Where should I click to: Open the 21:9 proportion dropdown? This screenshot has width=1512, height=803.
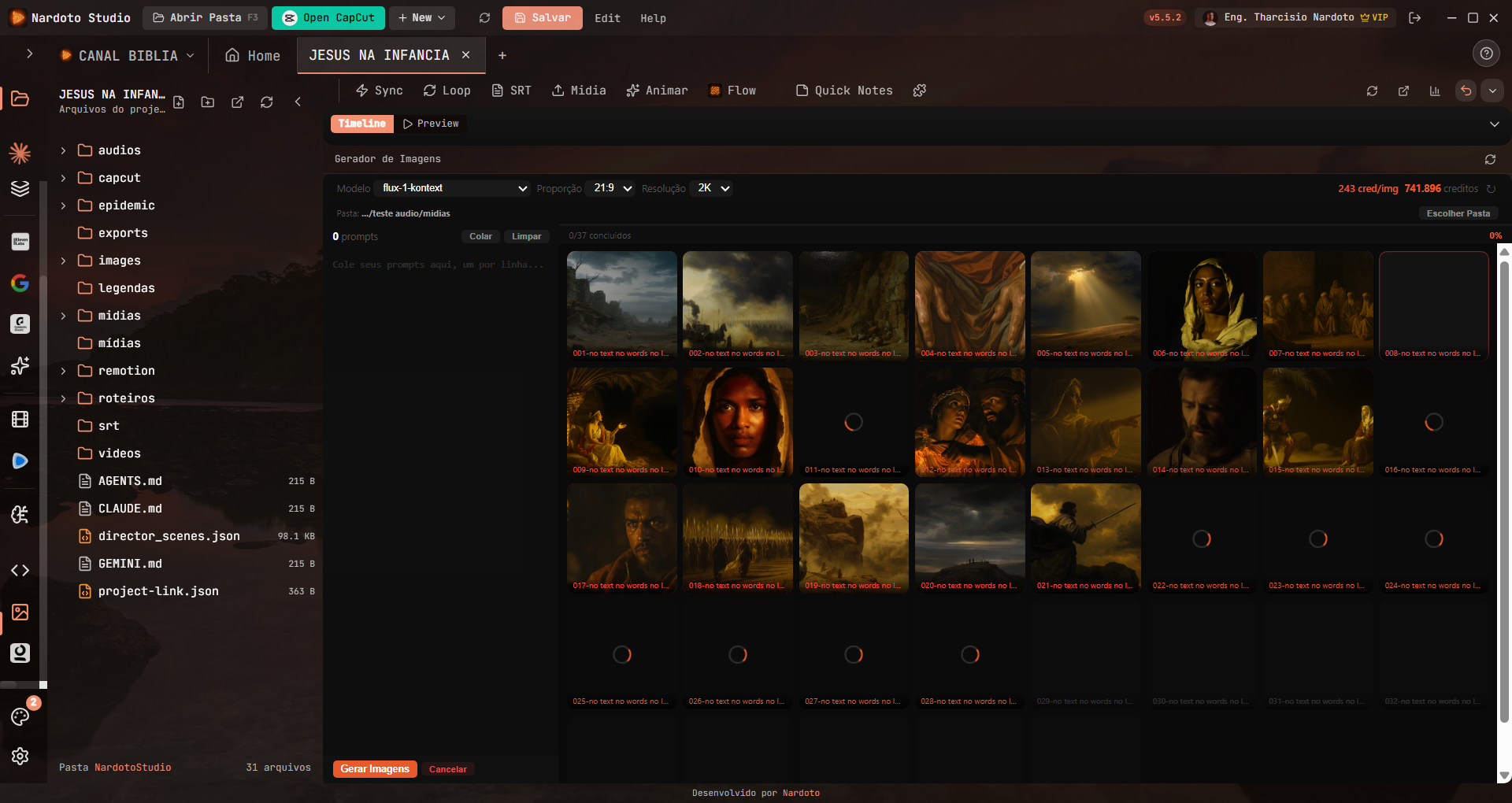pyautogui.click(x=612, y=188)
